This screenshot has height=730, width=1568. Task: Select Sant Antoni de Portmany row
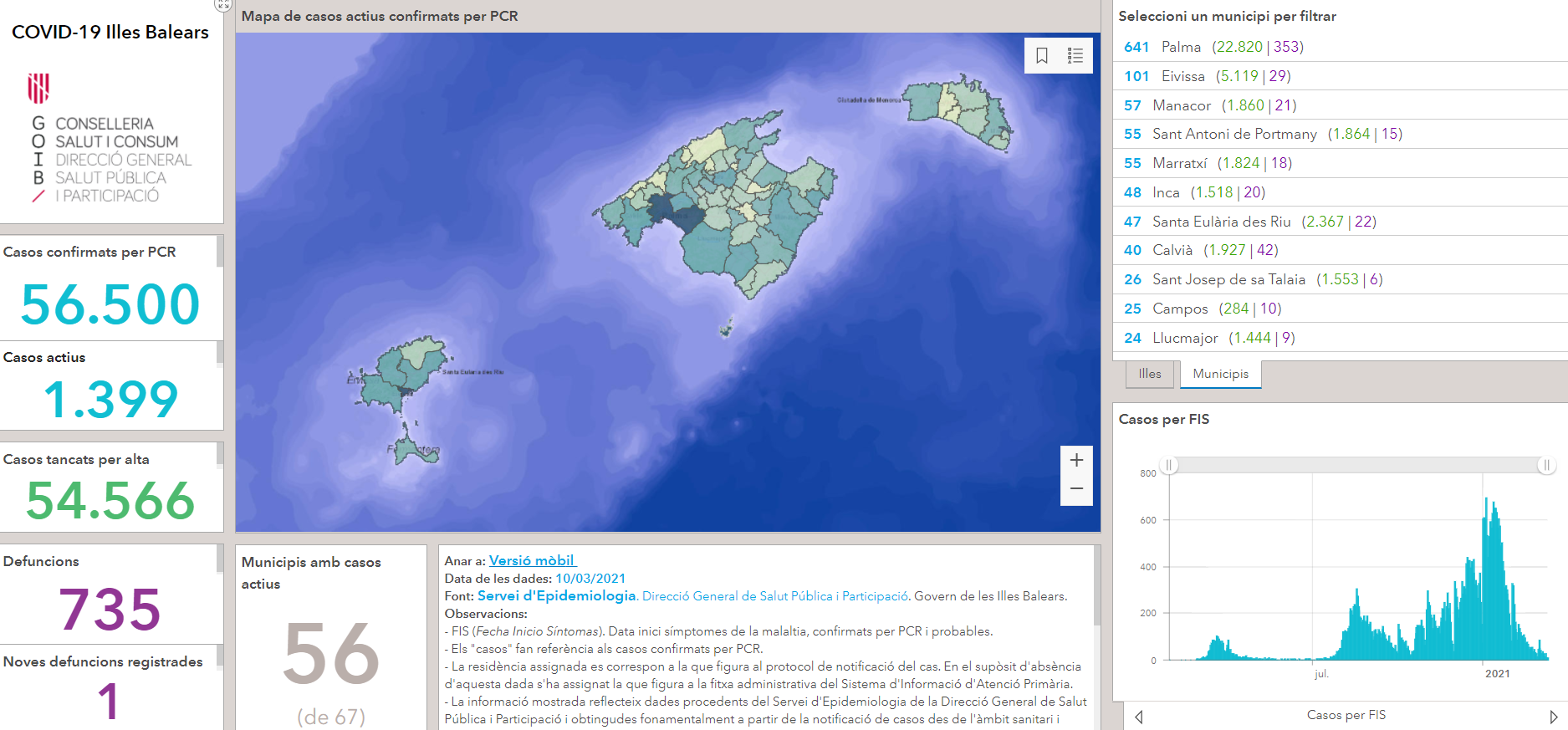click(x=1341, y=134)
